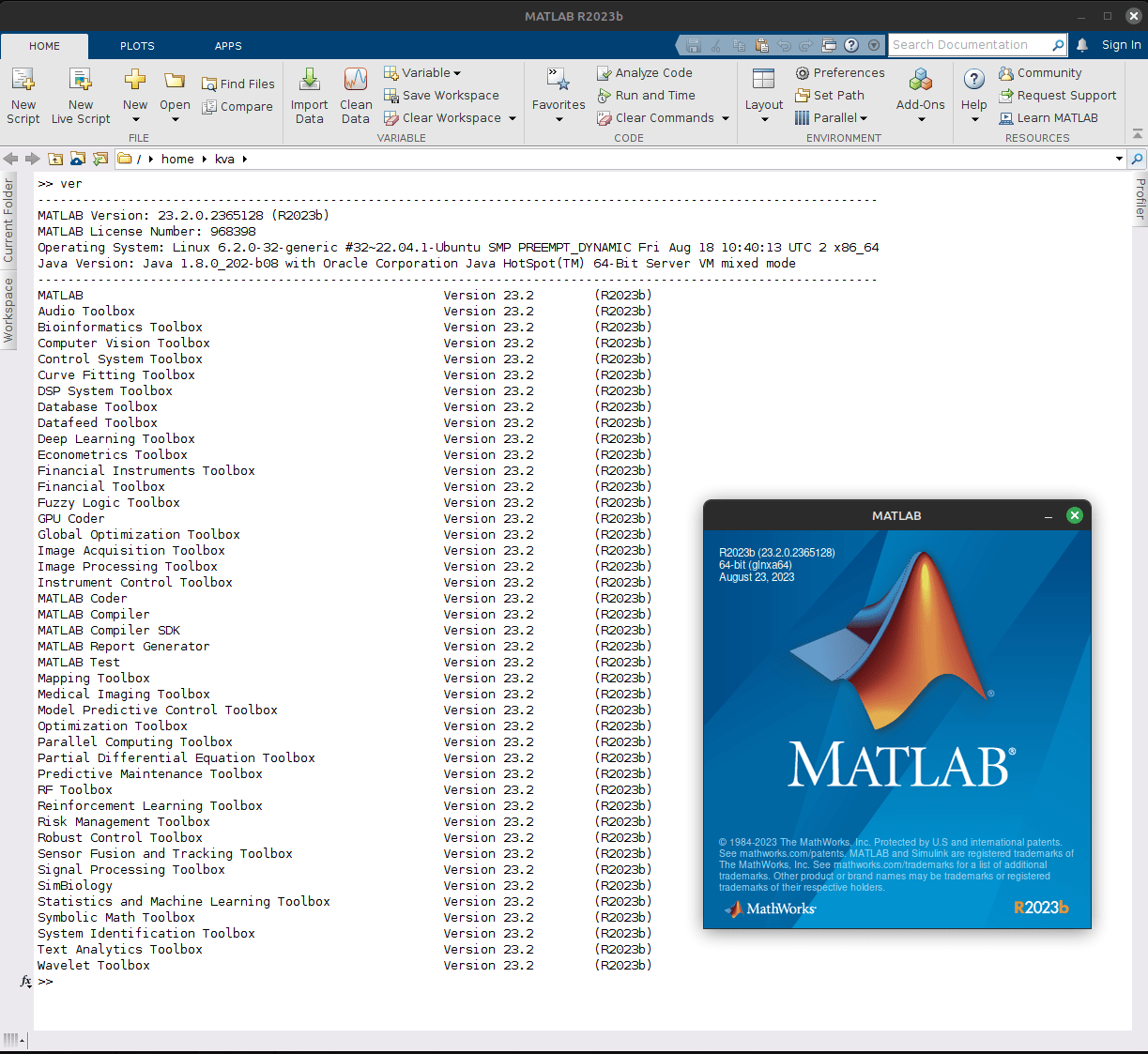Image resolution: width=1148 pixels, height=1054 pixels.
Task: Click Redo in the quick access toolbar
Action: [806, 45]
